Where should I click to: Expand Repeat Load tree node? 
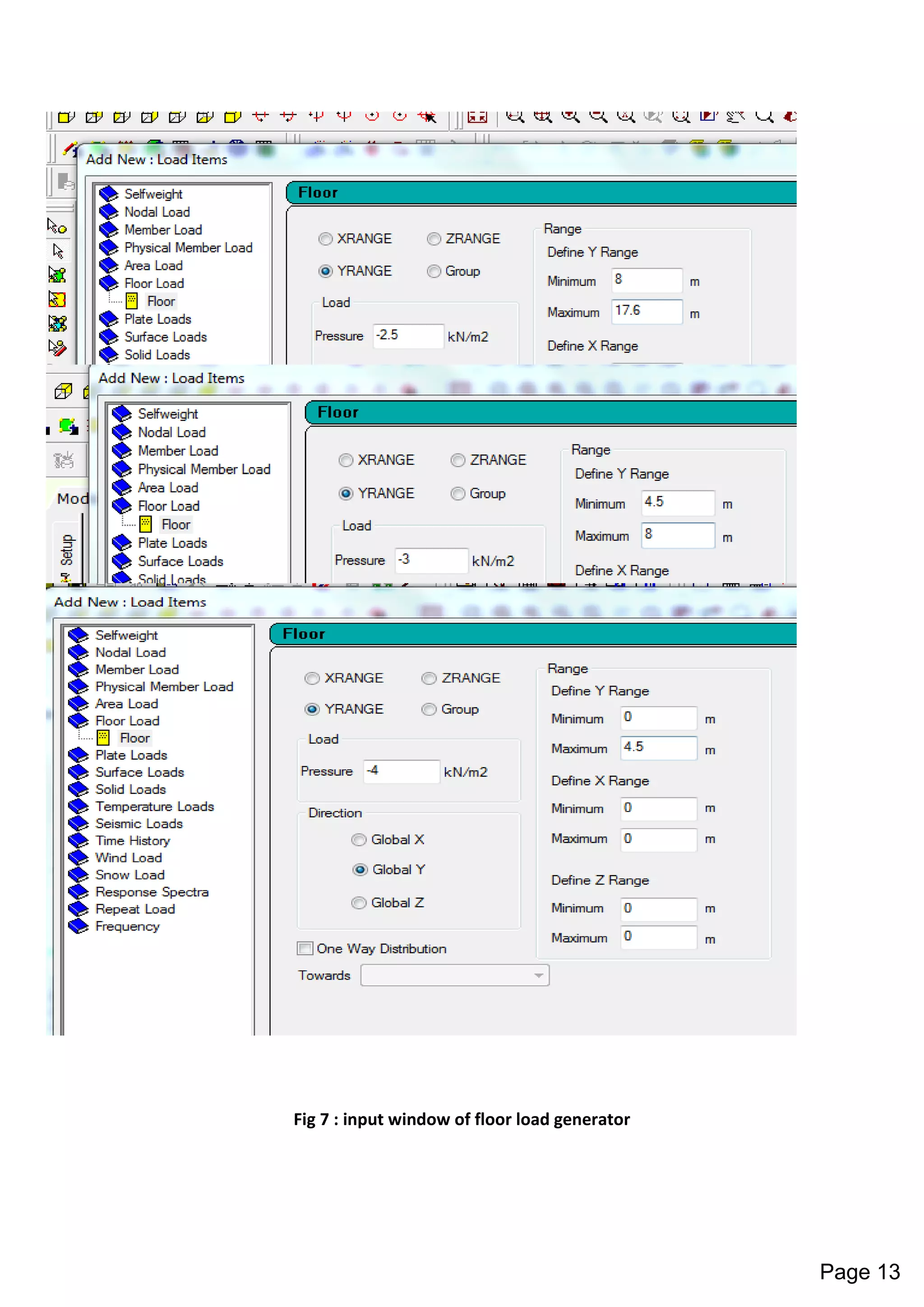pyautogui.click(x=79, y=909)
